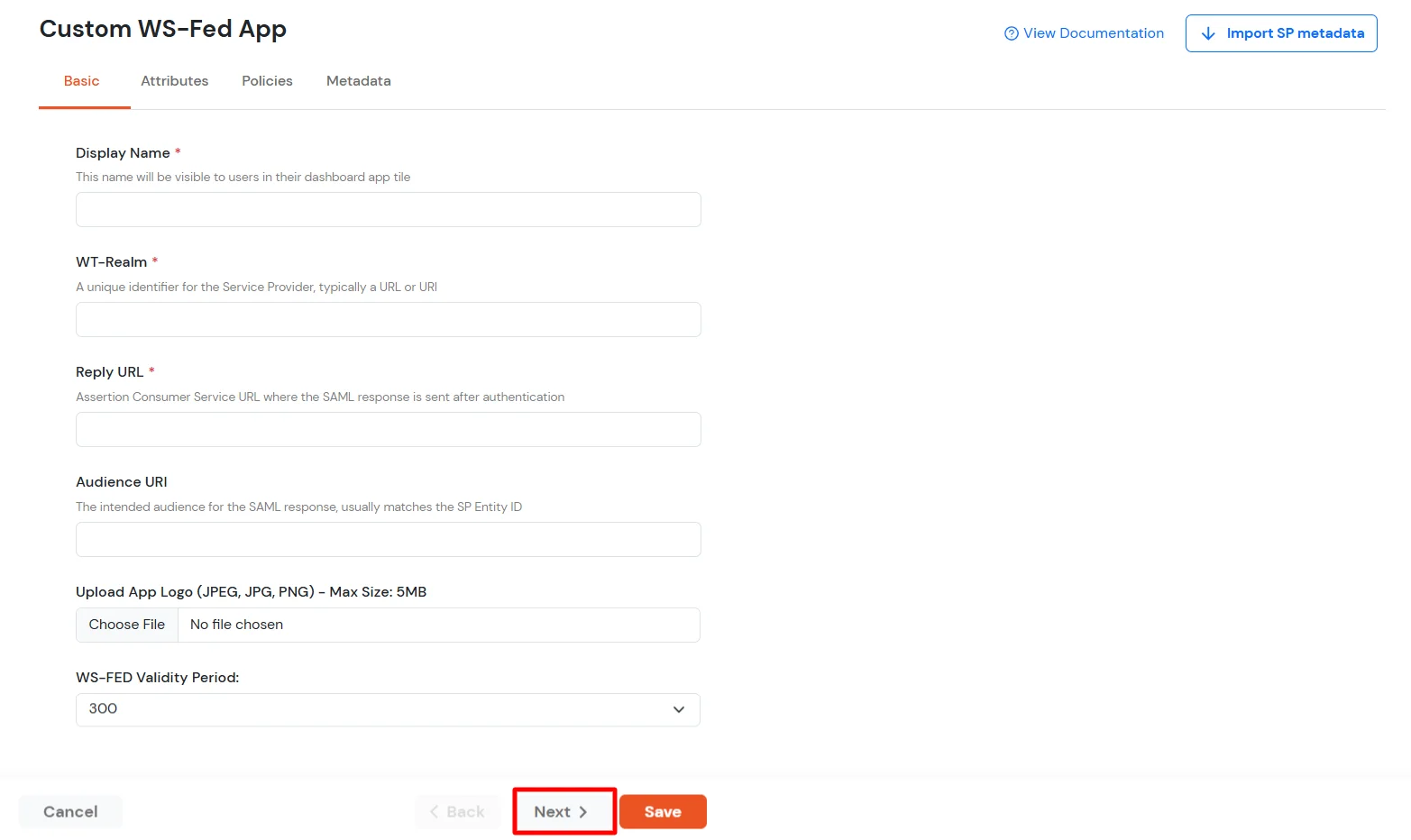The width and height of the screenshot is (1411, 840).
Task: Switch to the Attributes tab
Action: (174, 81)
